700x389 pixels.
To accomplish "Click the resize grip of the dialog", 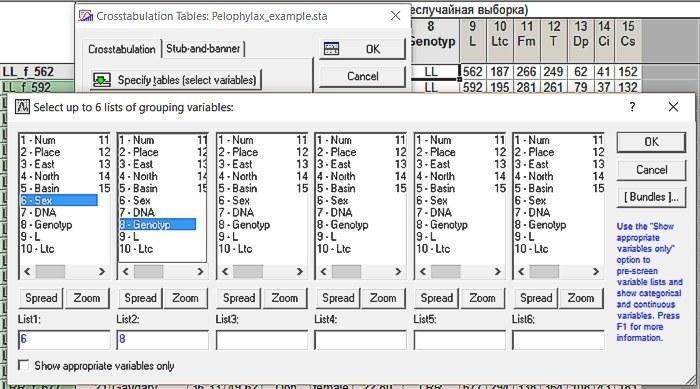I will tap(691, 379).
